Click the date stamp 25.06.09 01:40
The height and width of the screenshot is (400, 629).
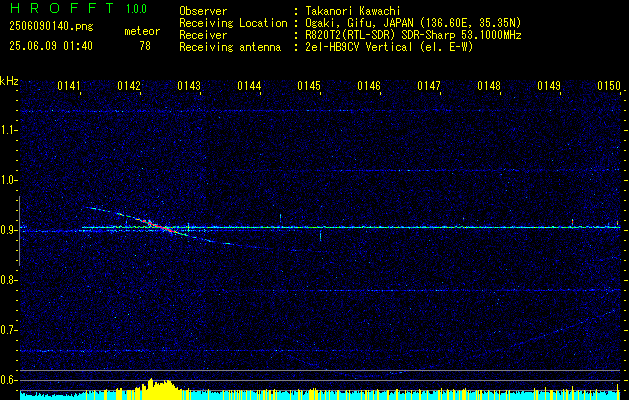tap(51, 46)
